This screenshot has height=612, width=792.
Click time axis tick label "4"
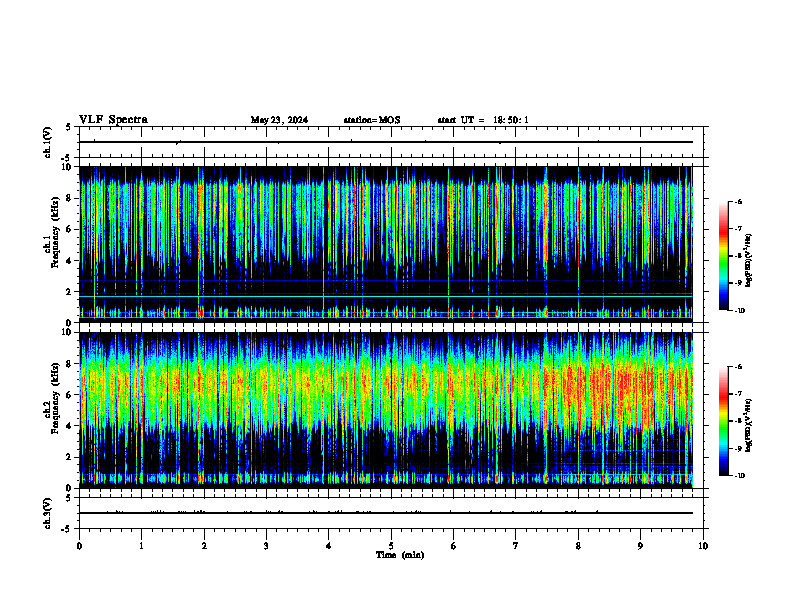coord(329,546)
